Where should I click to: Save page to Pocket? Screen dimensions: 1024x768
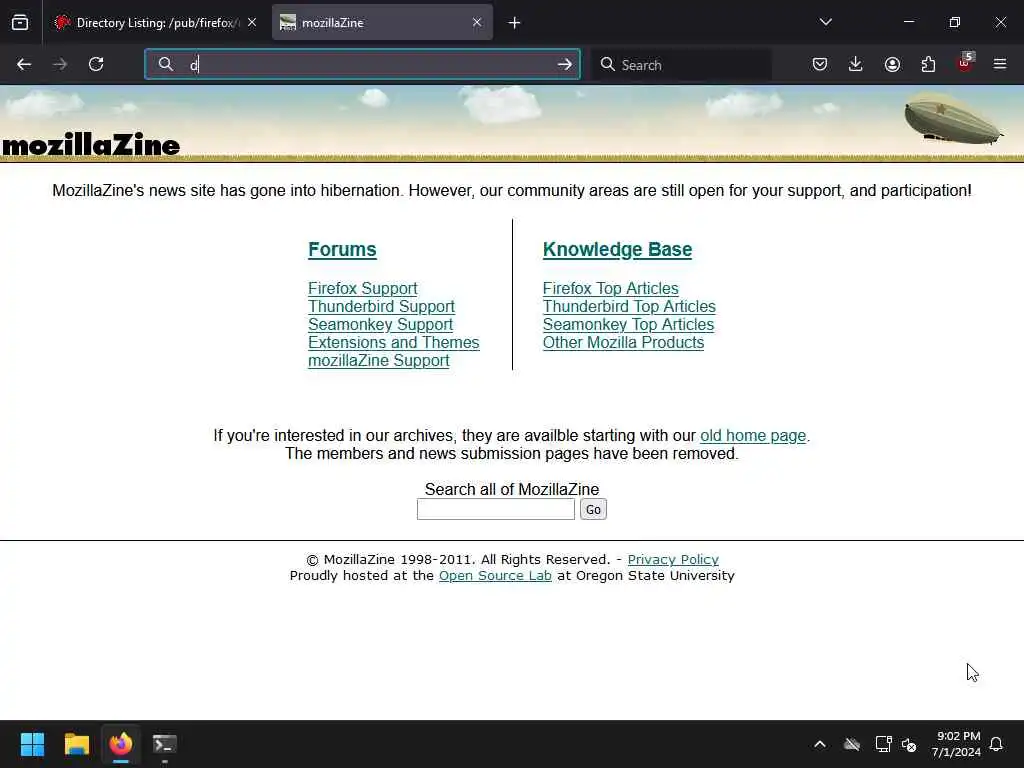coord(820,64)
